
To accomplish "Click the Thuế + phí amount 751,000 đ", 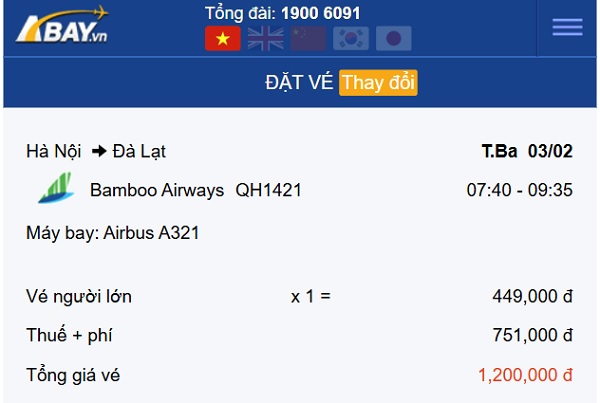I will [532, 335].
